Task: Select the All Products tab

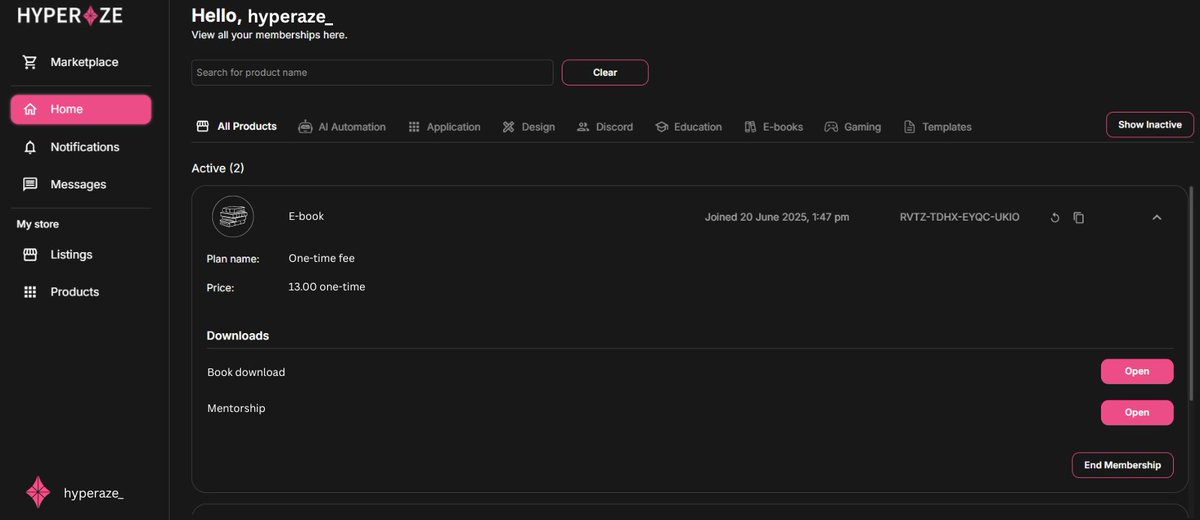Action: [x=237, y=127]
